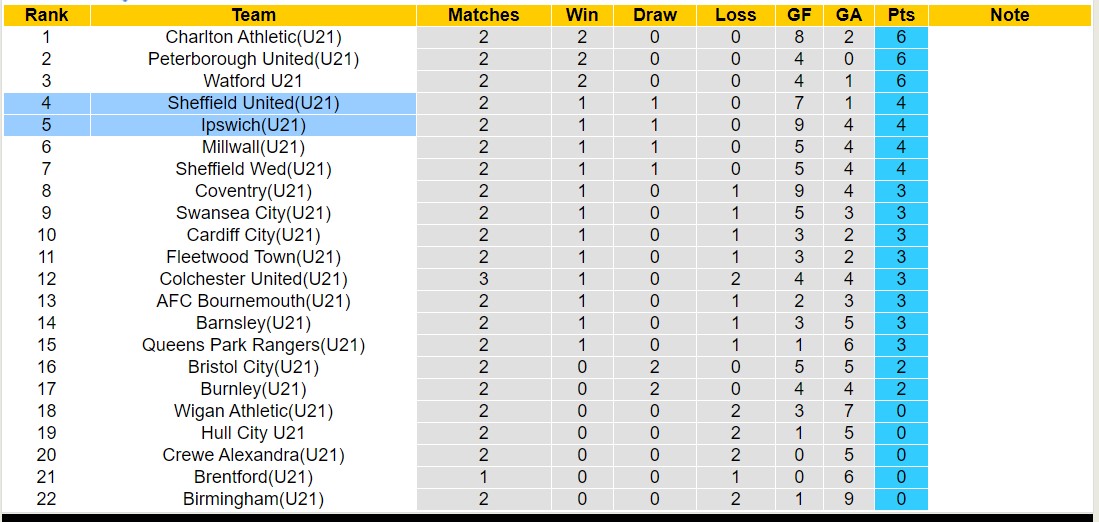The width and height of the screenshot is (1099, 522).
Task: Sort by the Pts column header
Action: pyautogui.click(x=901, y=15)
